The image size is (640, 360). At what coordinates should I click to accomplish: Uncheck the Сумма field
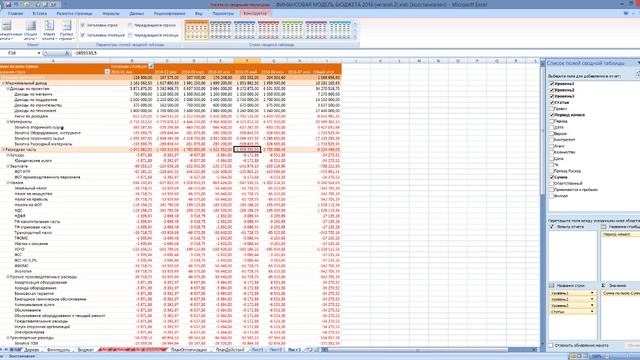point(552,177)
